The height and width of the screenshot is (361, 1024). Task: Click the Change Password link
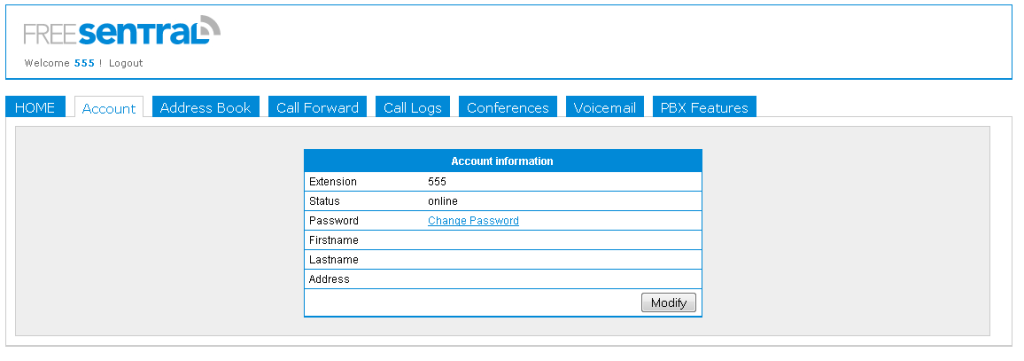tap(473, 221)
